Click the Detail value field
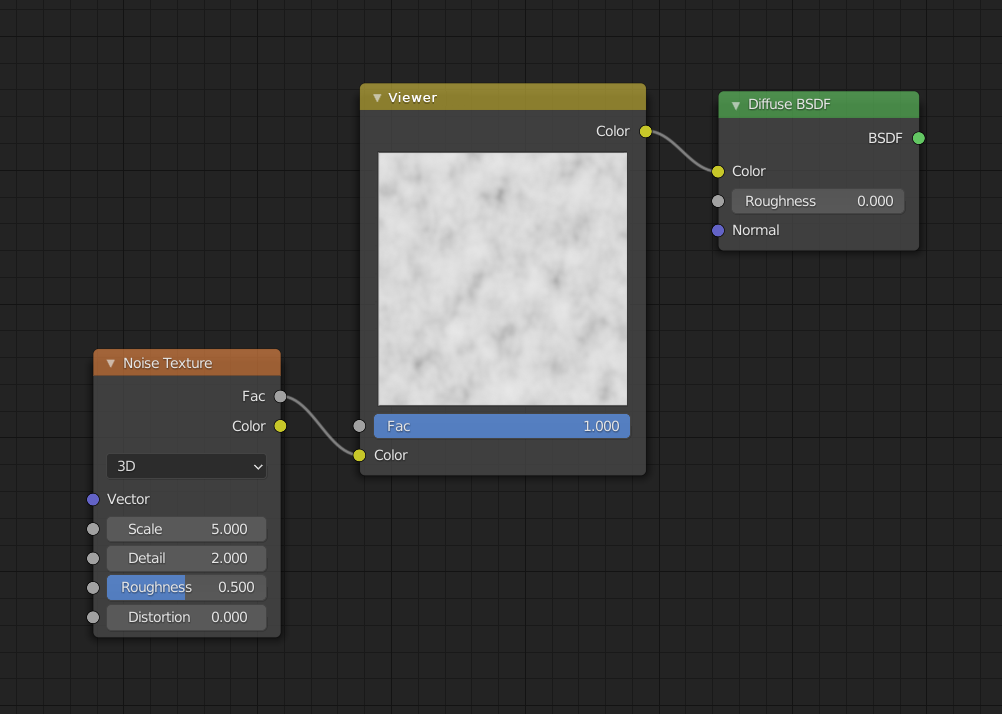Image resolution: width=1002 pixels, height=714 pixels. point(186,558)
